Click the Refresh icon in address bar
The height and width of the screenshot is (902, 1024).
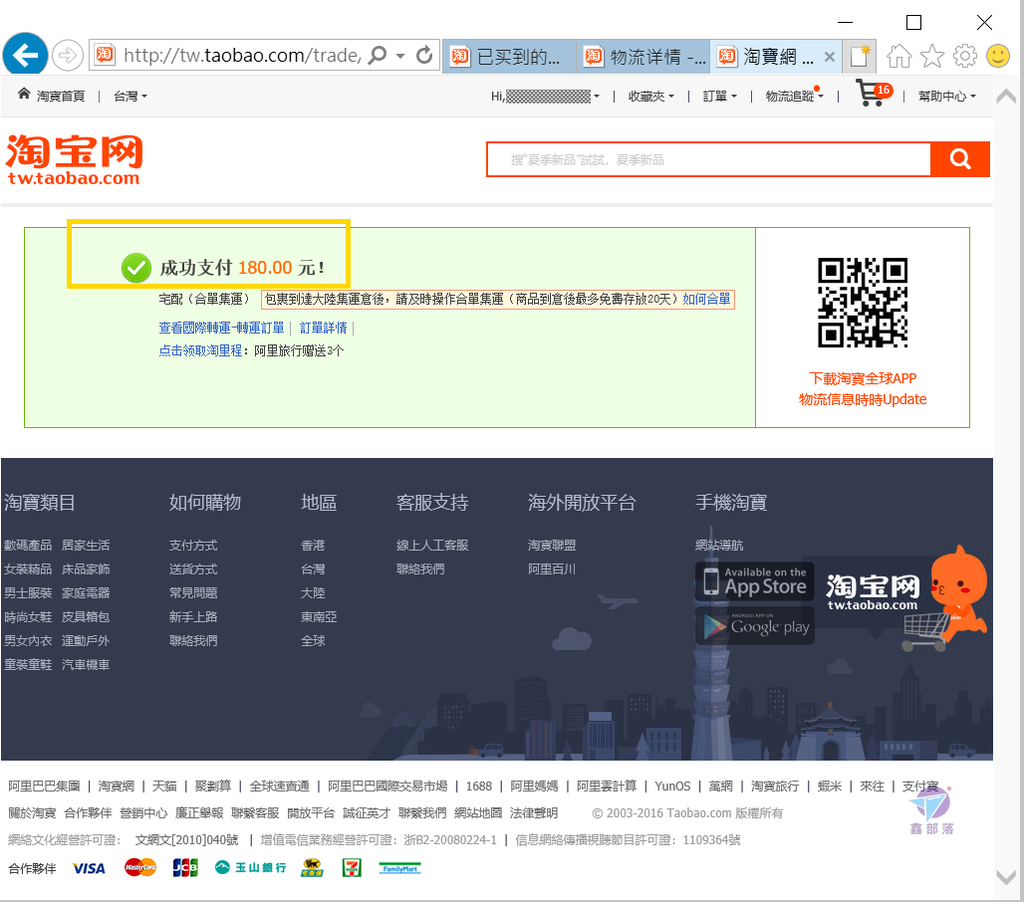coord(424,56)
